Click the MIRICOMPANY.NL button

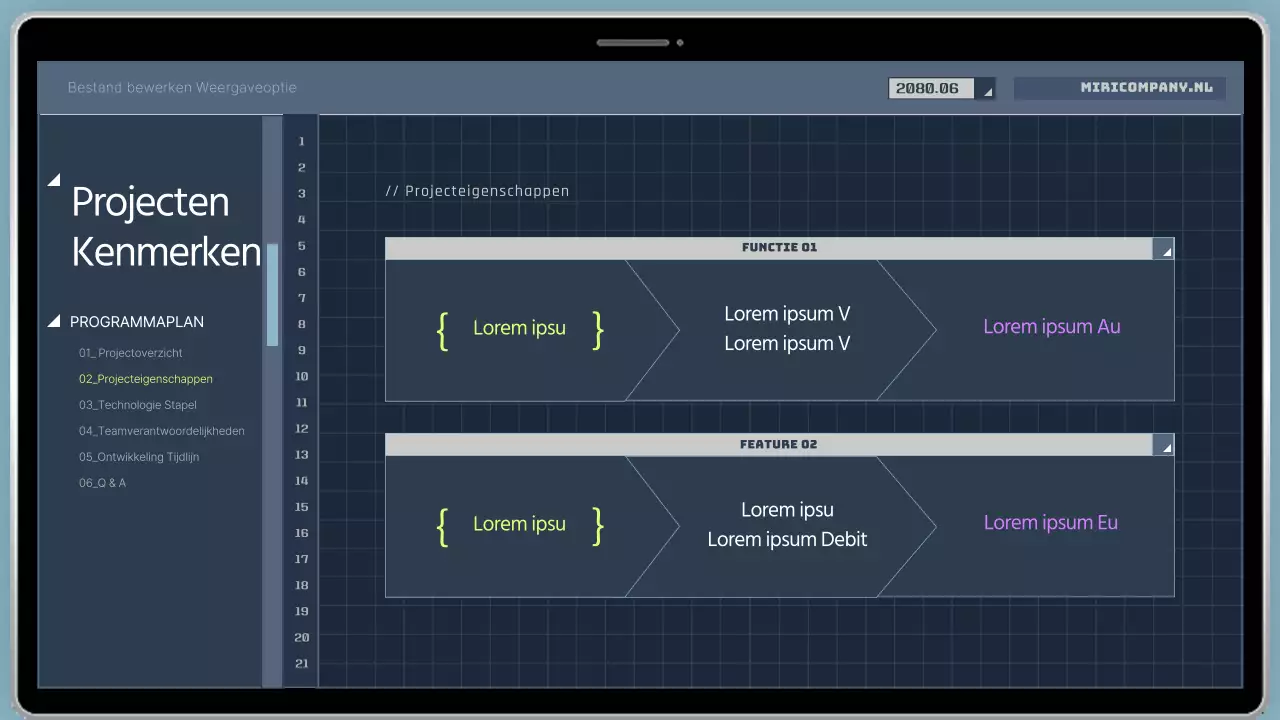1120,88
